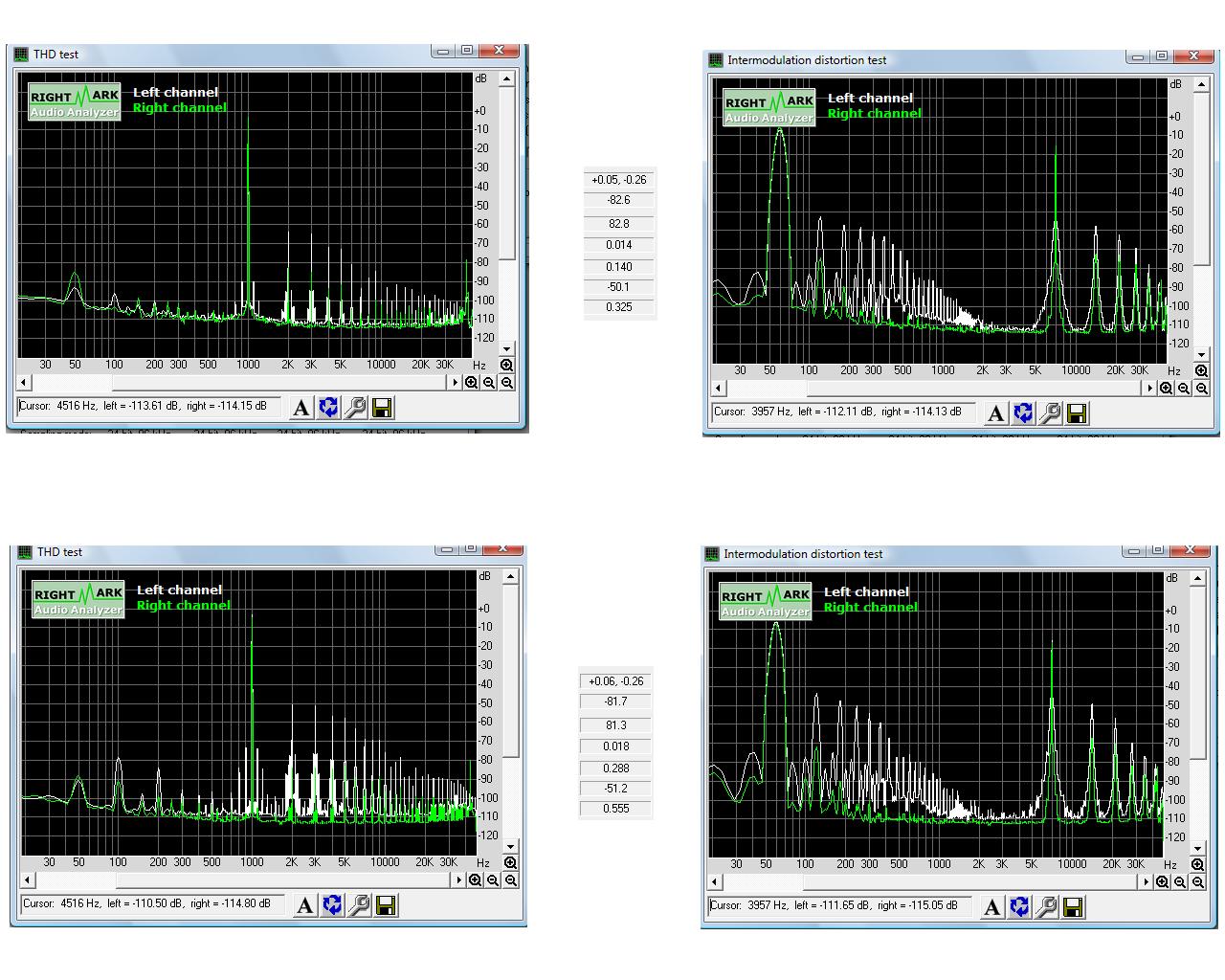Click the "0.288" value cell
The width and height of the screenshot is (1225, 980).
click(616, 768)
